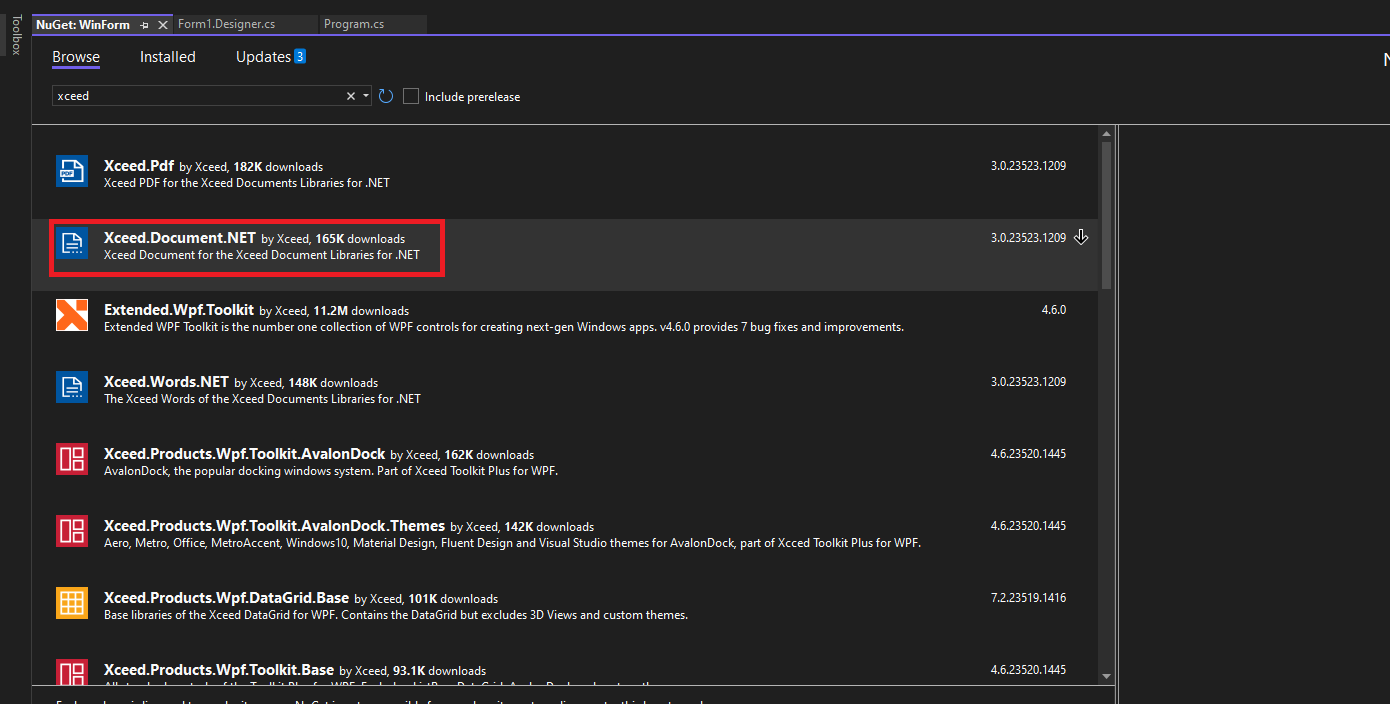Download Xceed.Document.NET via the arrow icon
Viewport: 1390px width, 704px height.
[1081, 237]
